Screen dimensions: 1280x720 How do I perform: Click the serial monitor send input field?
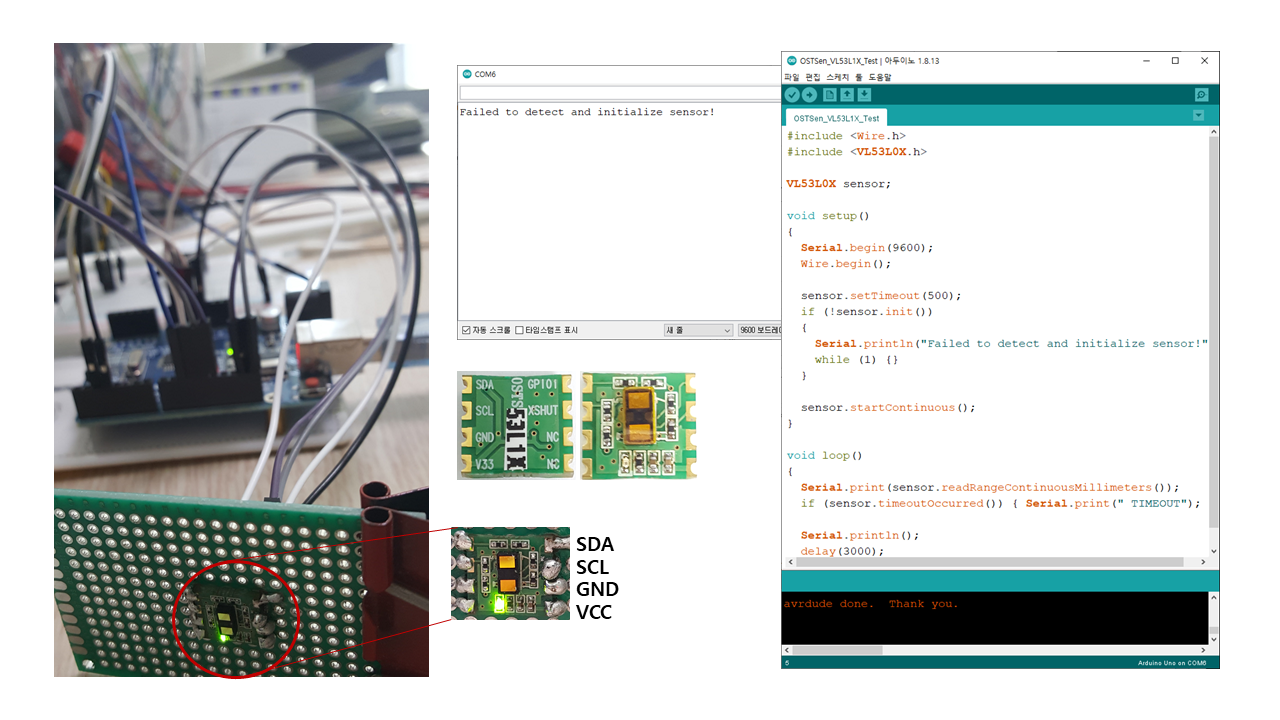(618, 93)
